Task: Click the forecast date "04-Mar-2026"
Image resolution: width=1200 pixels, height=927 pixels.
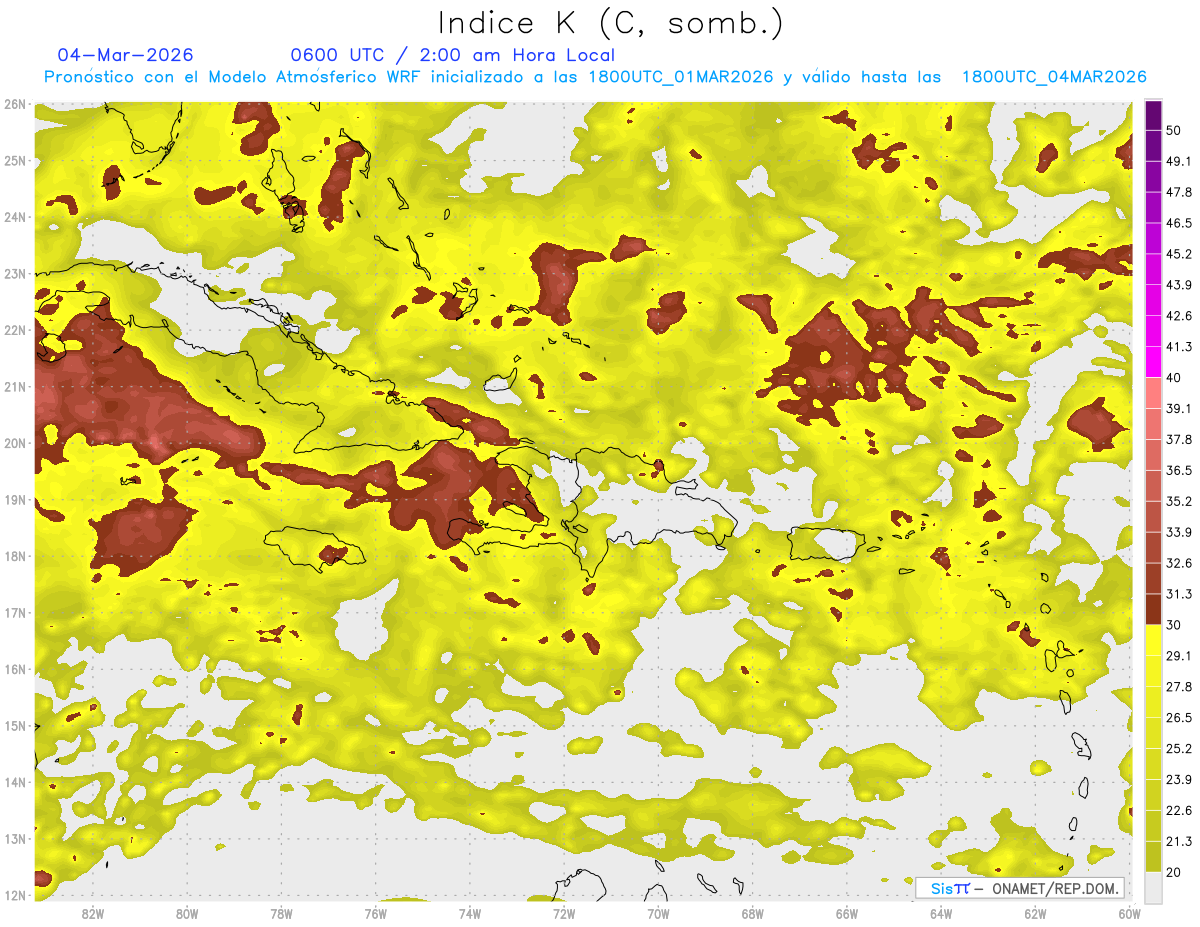Action: pos(126,55)
